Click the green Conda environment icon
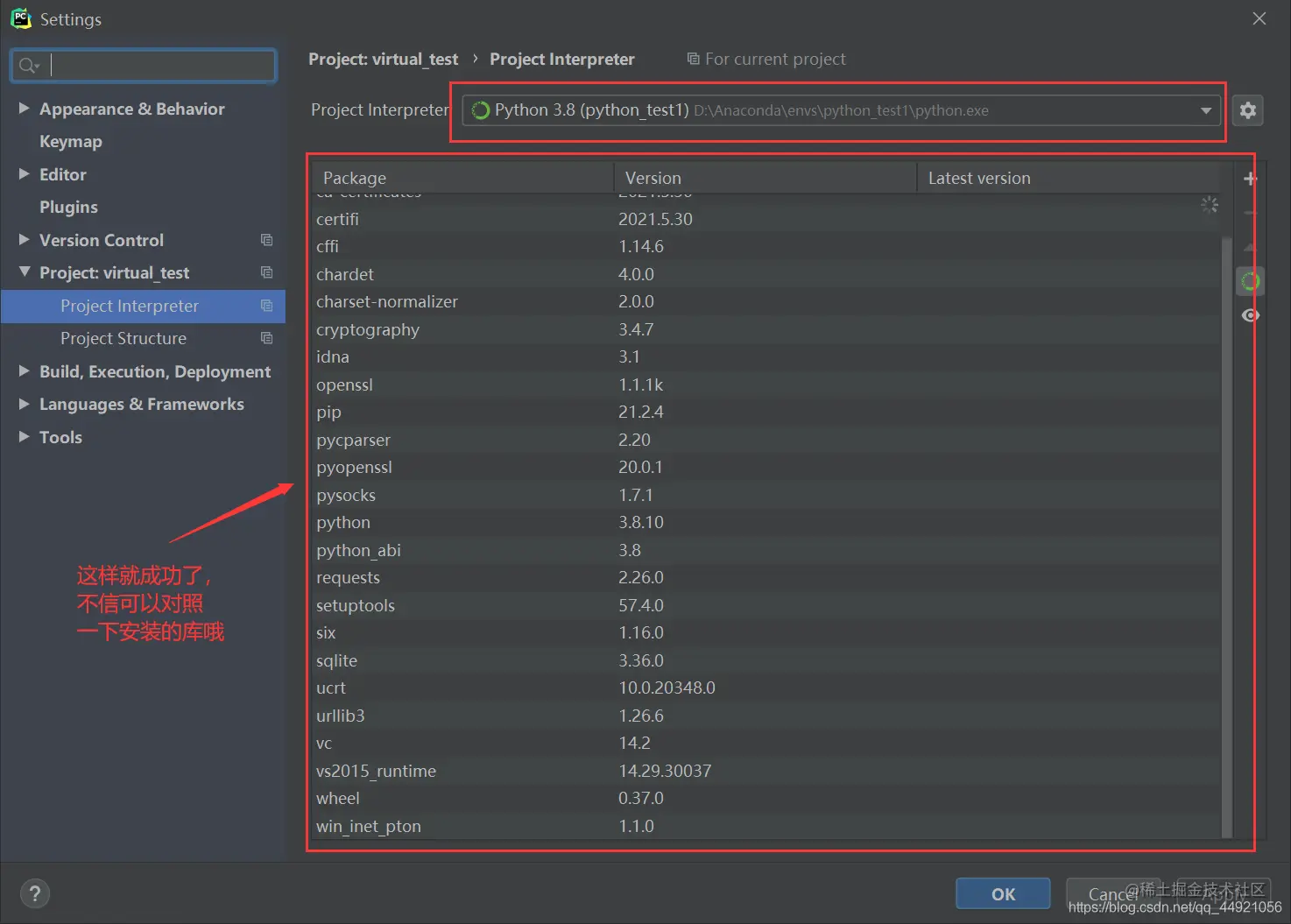The image size is (1291, 924). click(x=1251, y=281)
